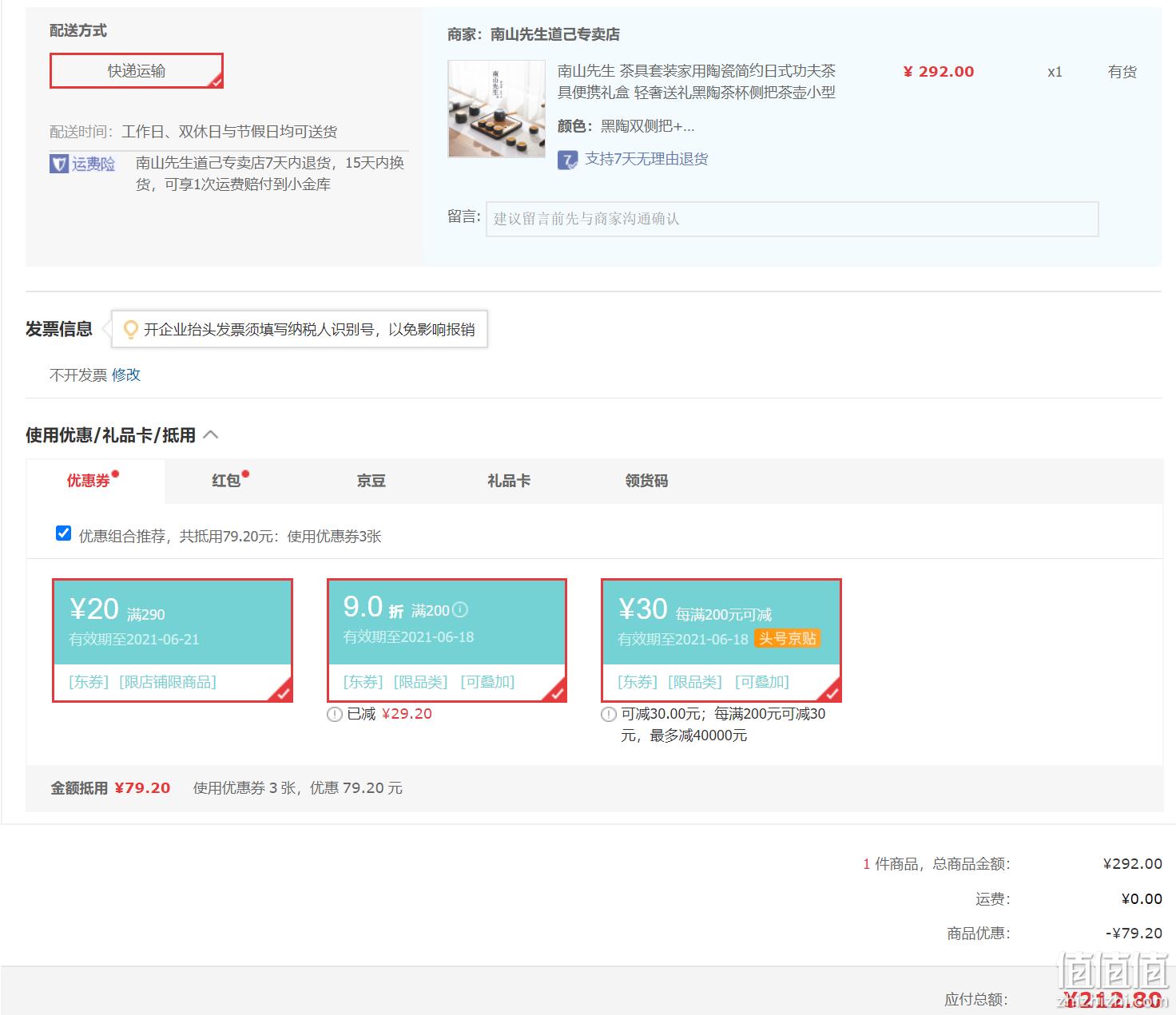Focus the 留言 message input field
1176x1015 pixels.
pyautogui.click(x=793, y=219)
